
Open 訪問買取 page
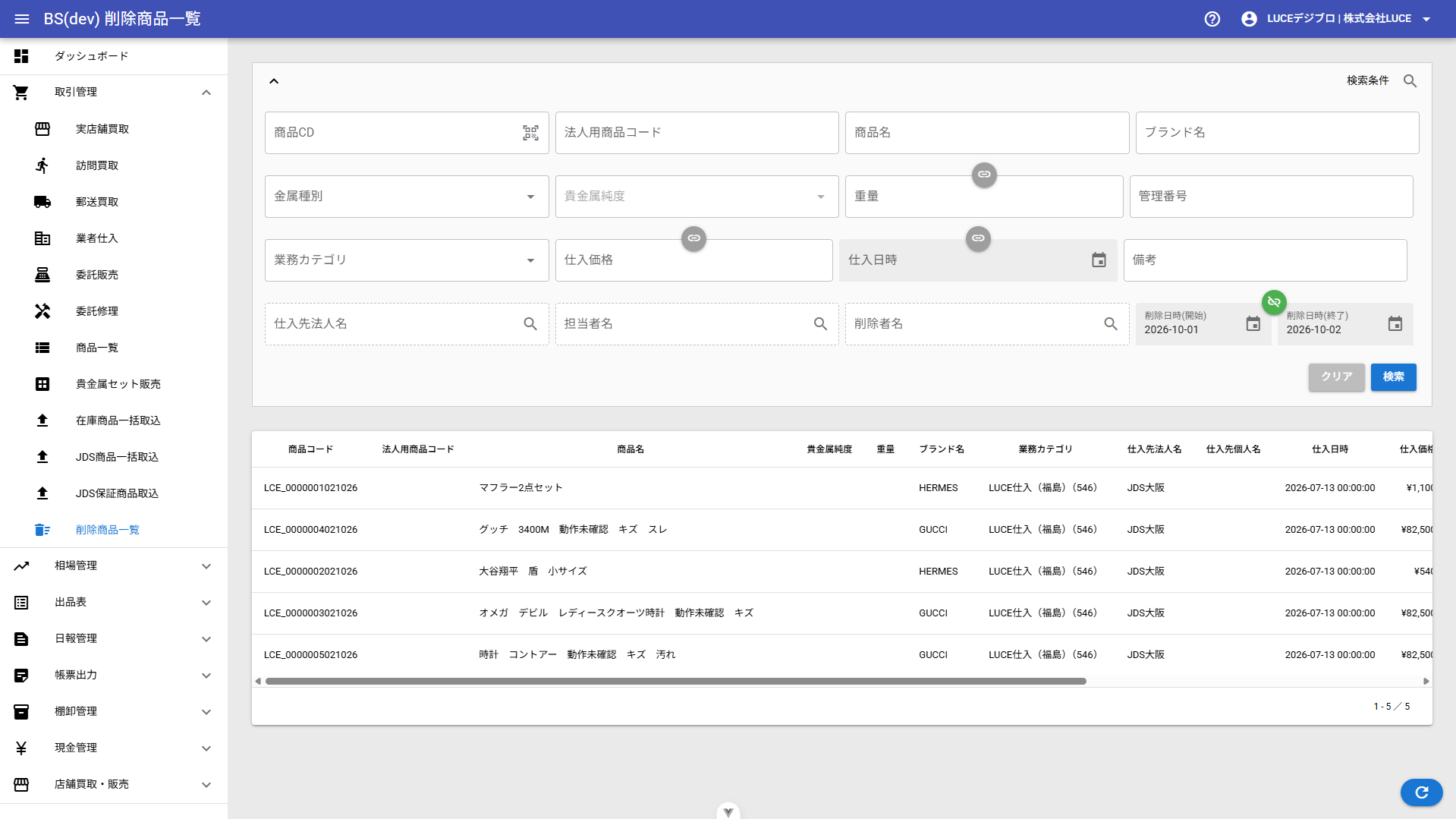pyautogui.click(x=114, y=165)
